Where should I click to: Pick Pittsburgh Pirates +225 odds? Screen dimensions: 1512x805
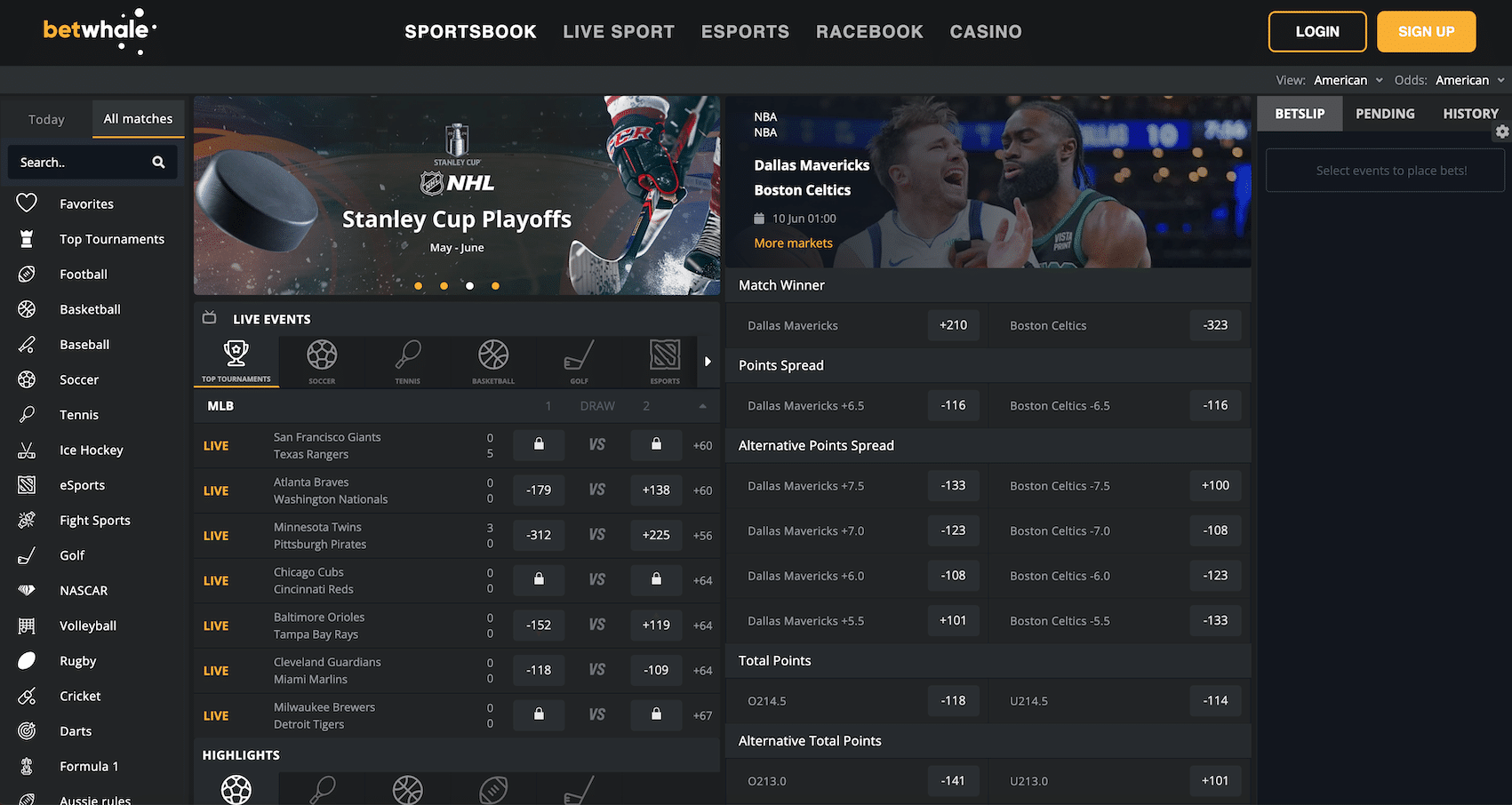656,535
